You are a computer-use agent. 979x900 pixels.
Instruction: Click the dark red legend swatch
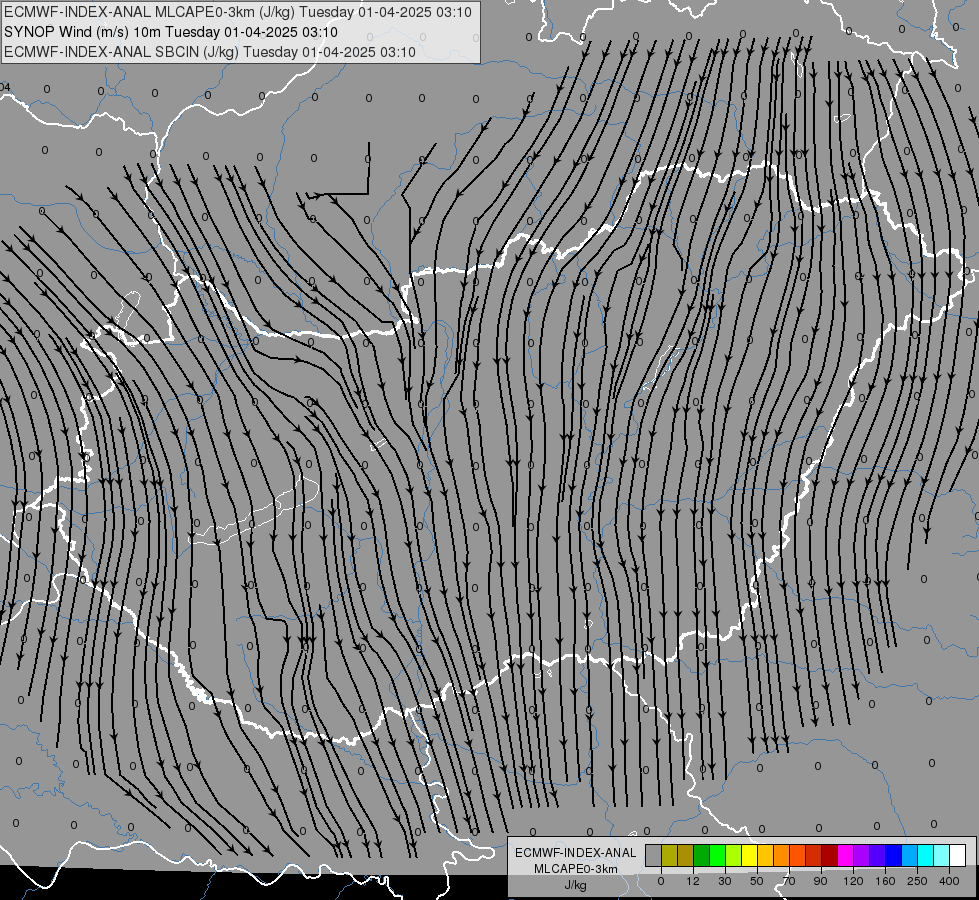coord(830,856)
